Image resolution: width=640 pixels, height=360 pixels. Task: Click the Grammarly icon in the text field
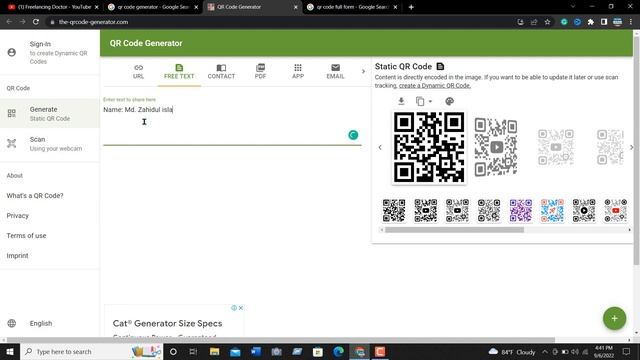[x=353, y=135]
